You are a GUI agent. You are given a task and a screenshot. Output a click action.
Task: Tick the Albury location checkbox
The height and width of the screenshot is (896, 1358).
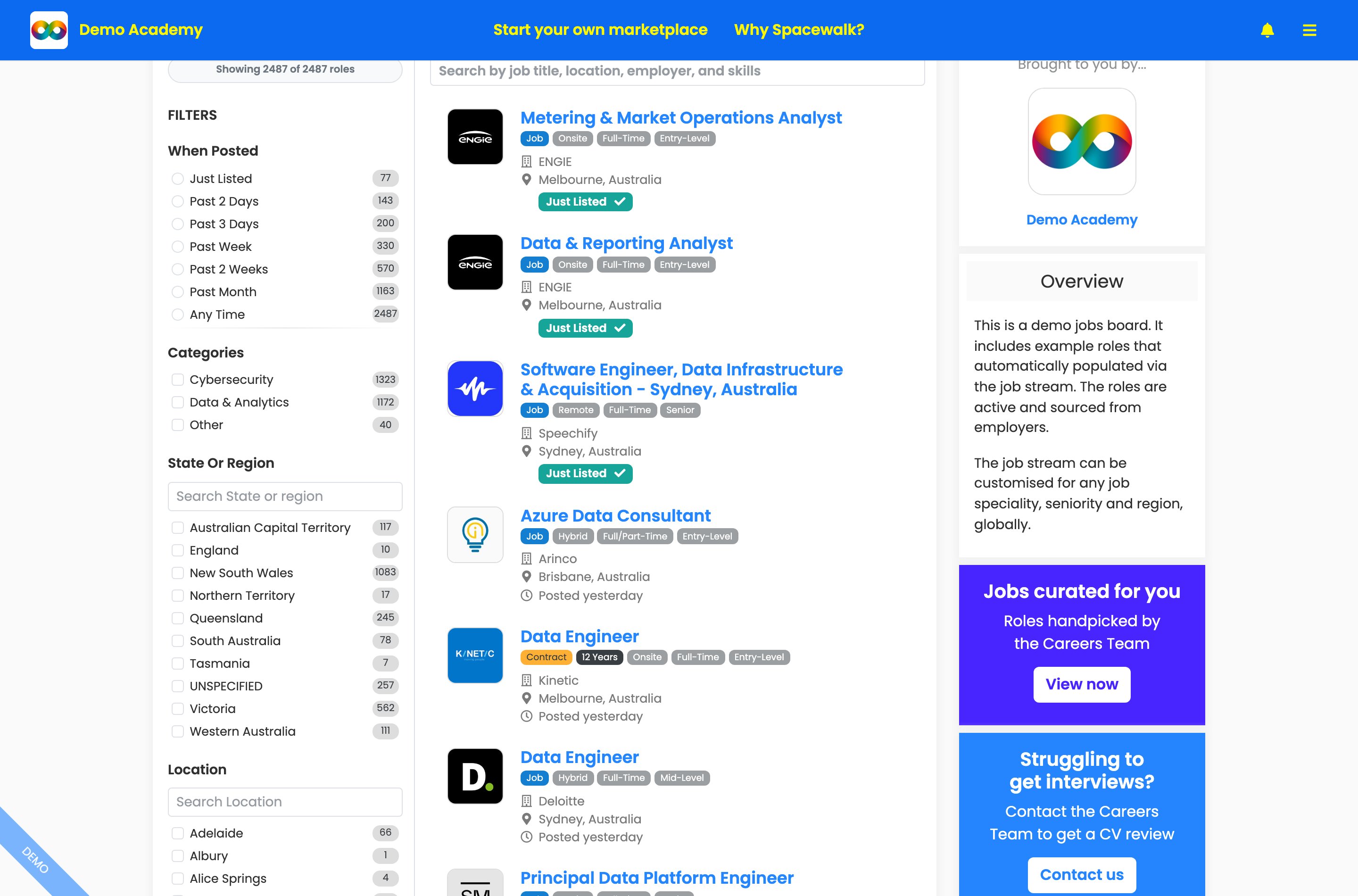[178, 856]
